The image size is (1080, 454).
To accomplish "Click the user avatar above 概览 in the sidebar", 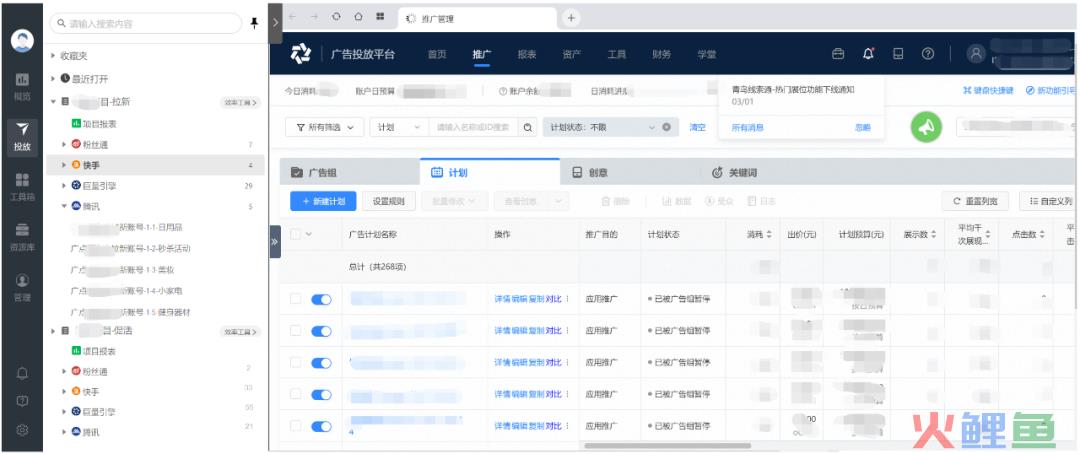I will click(22, 41).
